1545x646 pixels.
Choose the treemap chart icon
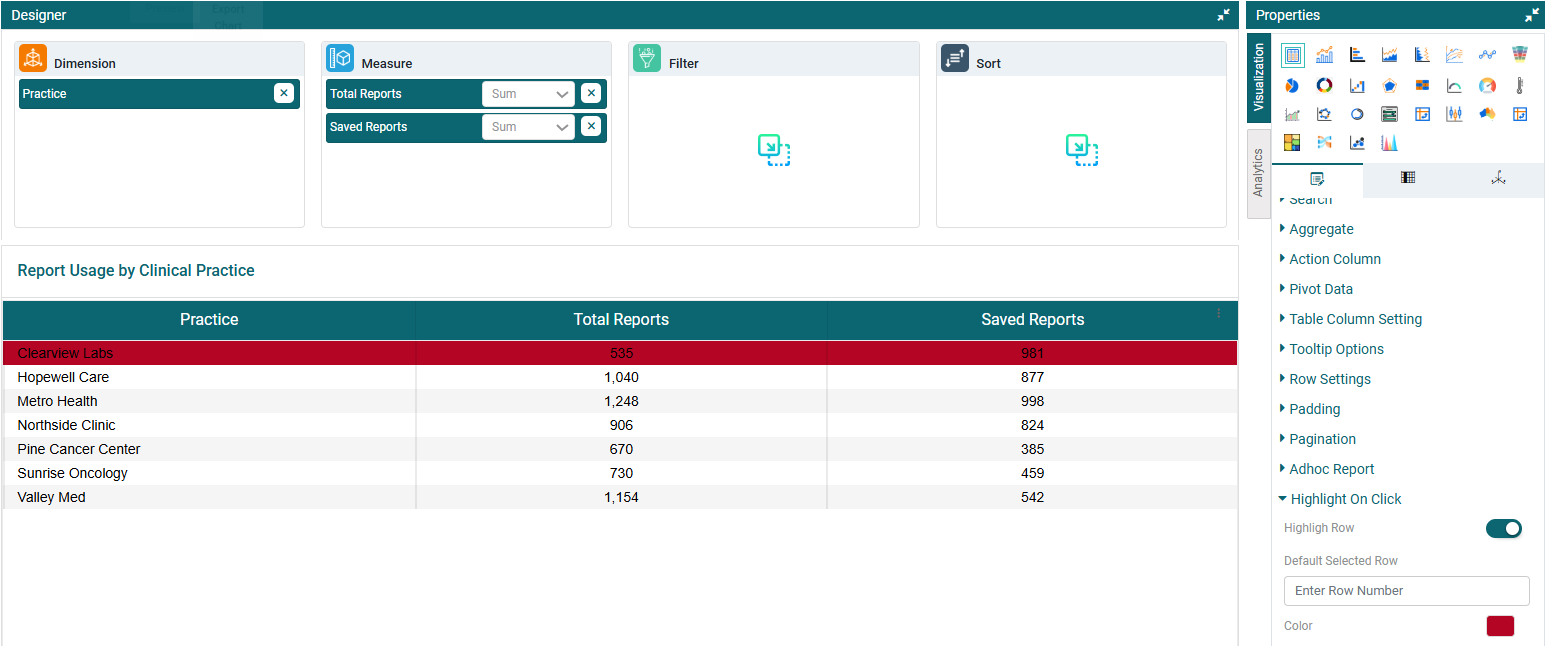[1292, 142]
